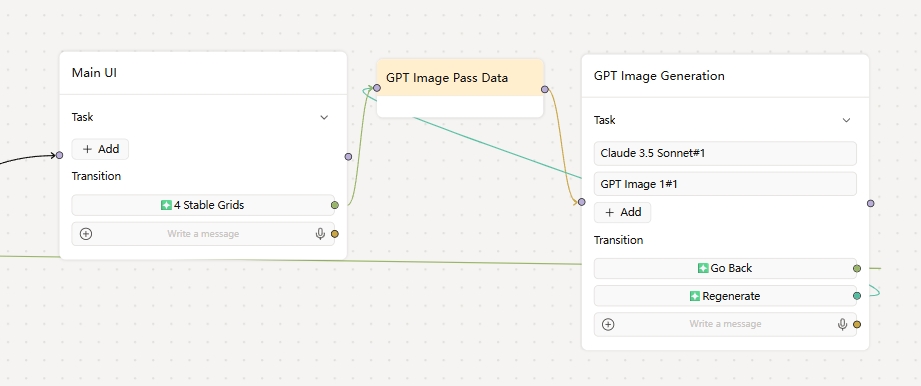The height and width of the screenshot is (386, 921).
Task: Open the Claude 3.5 Sonnet#1 task
Action: [x=725, y=153]
